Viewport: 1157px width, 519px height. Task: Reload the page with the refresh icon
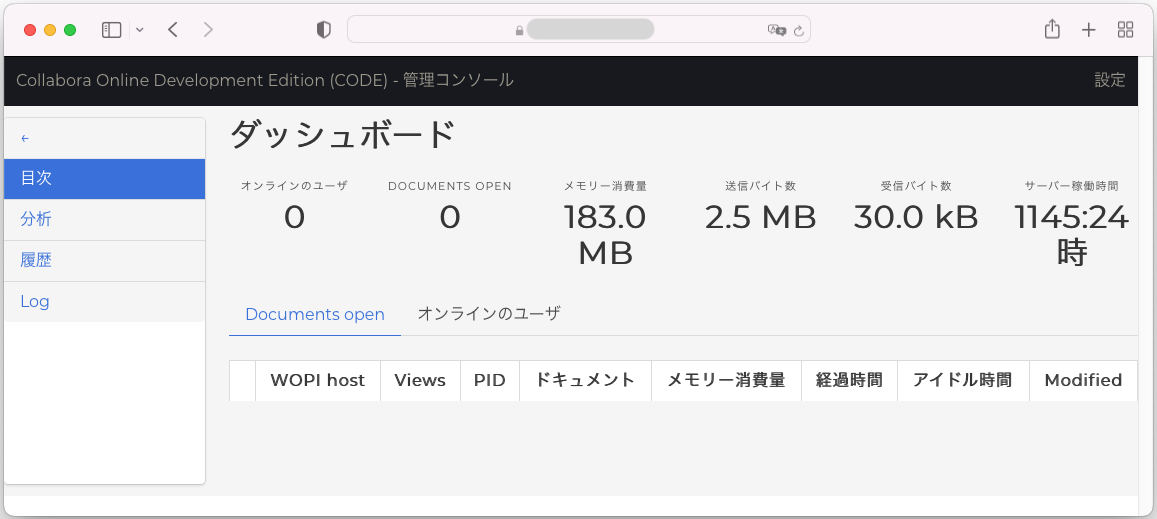tap(798, 30)
